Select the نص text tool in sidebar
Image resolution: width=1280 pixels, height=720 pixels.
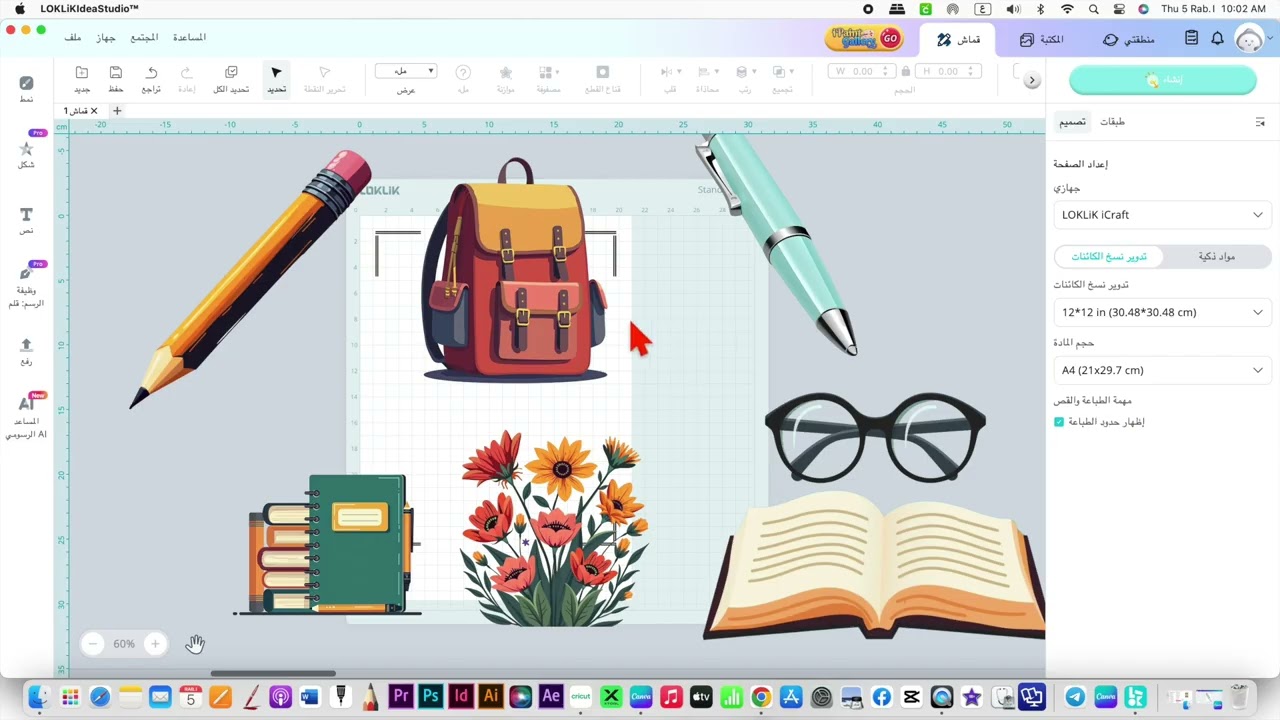pyautogui.click(x=26, y=220)
